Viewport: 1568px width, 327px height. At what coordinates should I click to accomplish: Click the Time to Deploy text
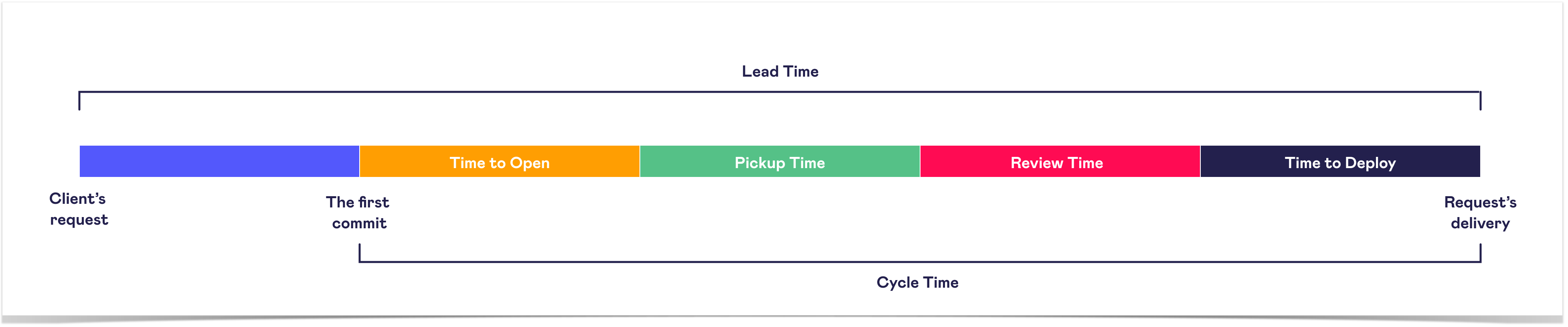(1340, 162)
